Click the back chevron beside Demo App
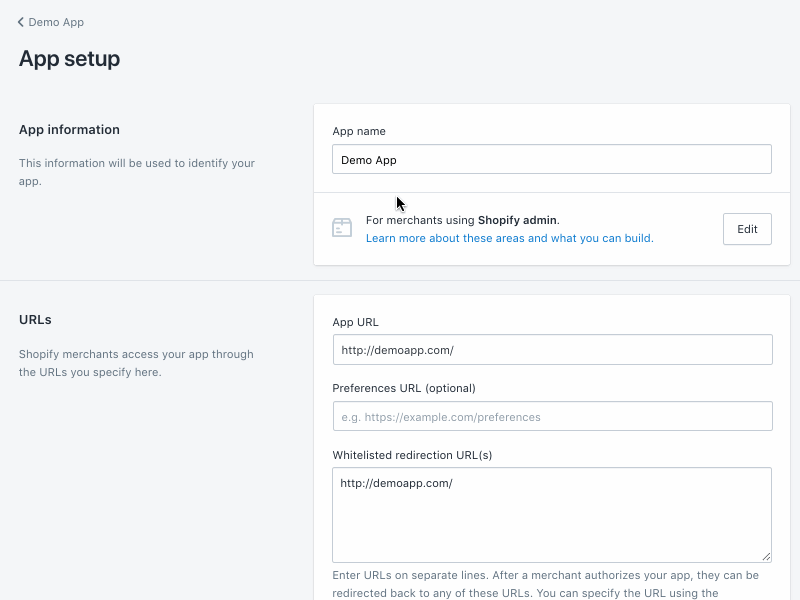 [21, 22]
